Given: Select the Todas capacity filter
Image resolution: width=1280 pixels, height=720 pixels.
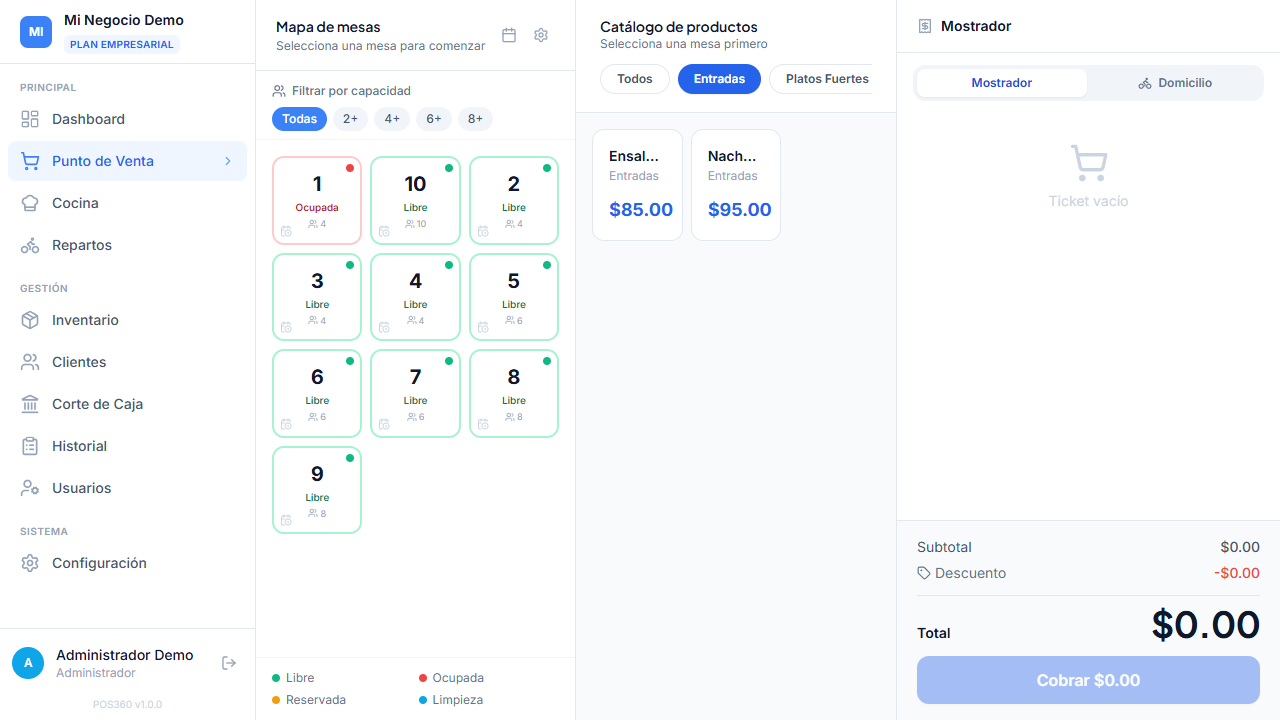Looking at the screenshot, I should coord(299,119).
